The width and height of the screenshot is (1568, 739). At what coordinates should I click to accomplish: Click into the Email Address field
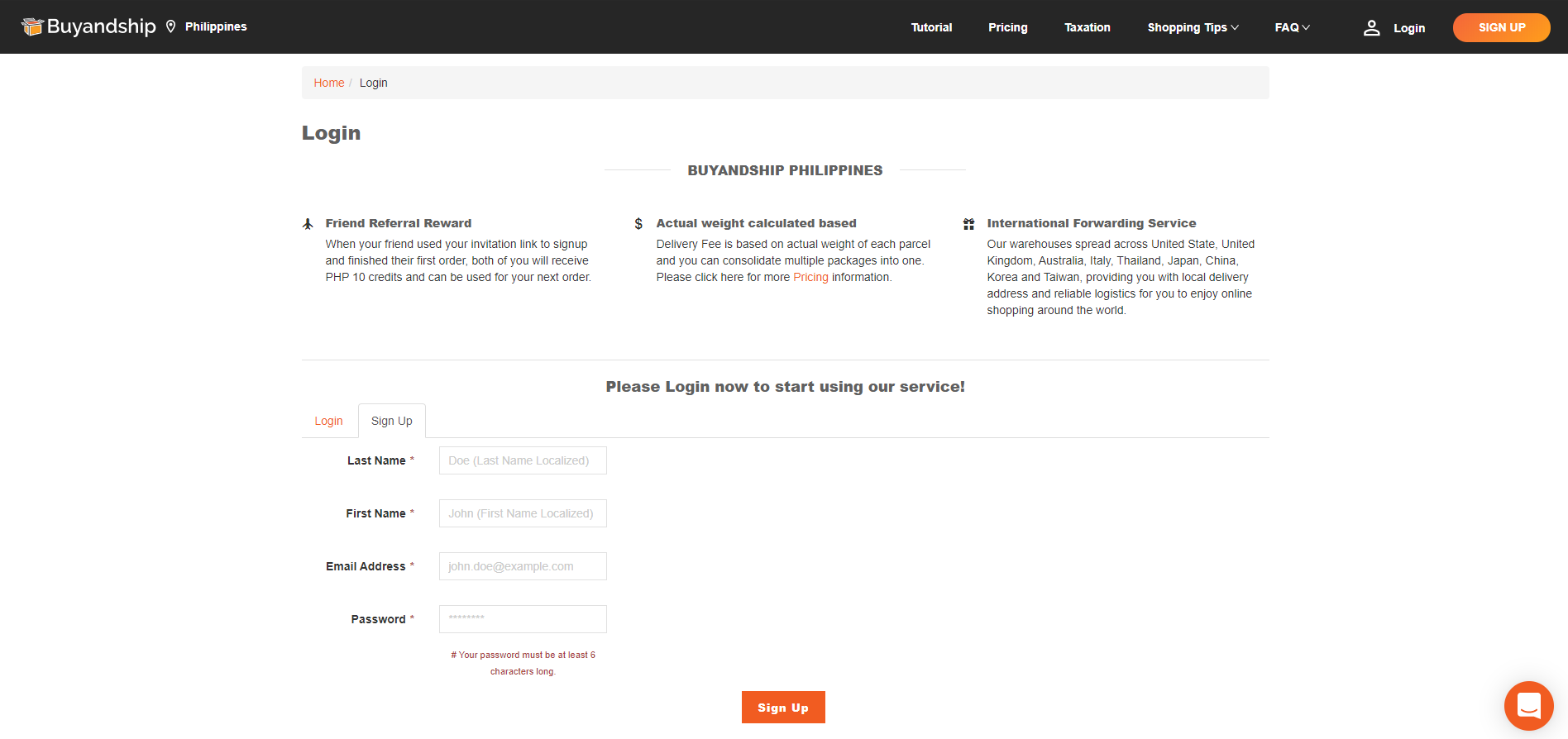coord(523,566)
